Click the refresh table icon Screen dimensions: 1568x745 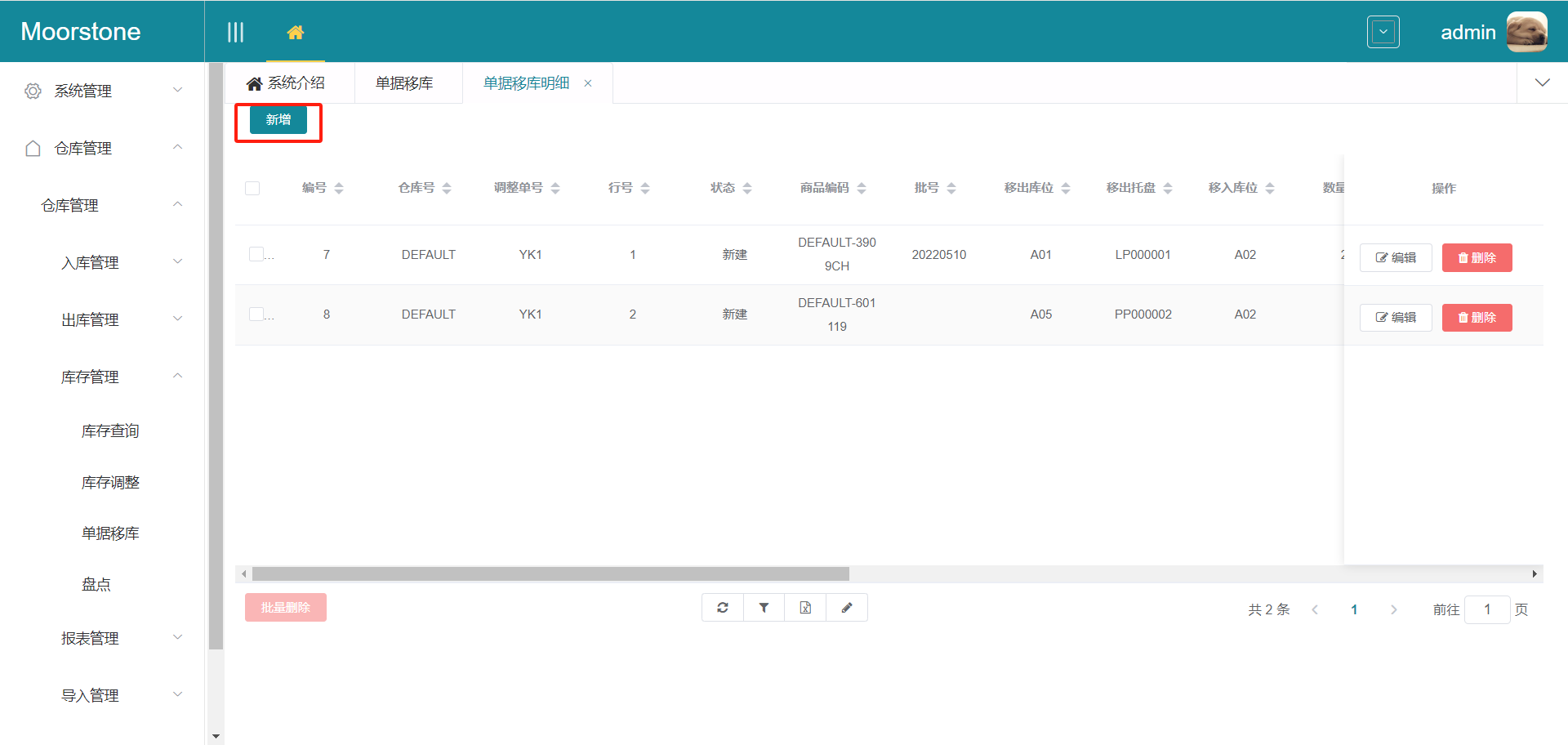[723, 608]
